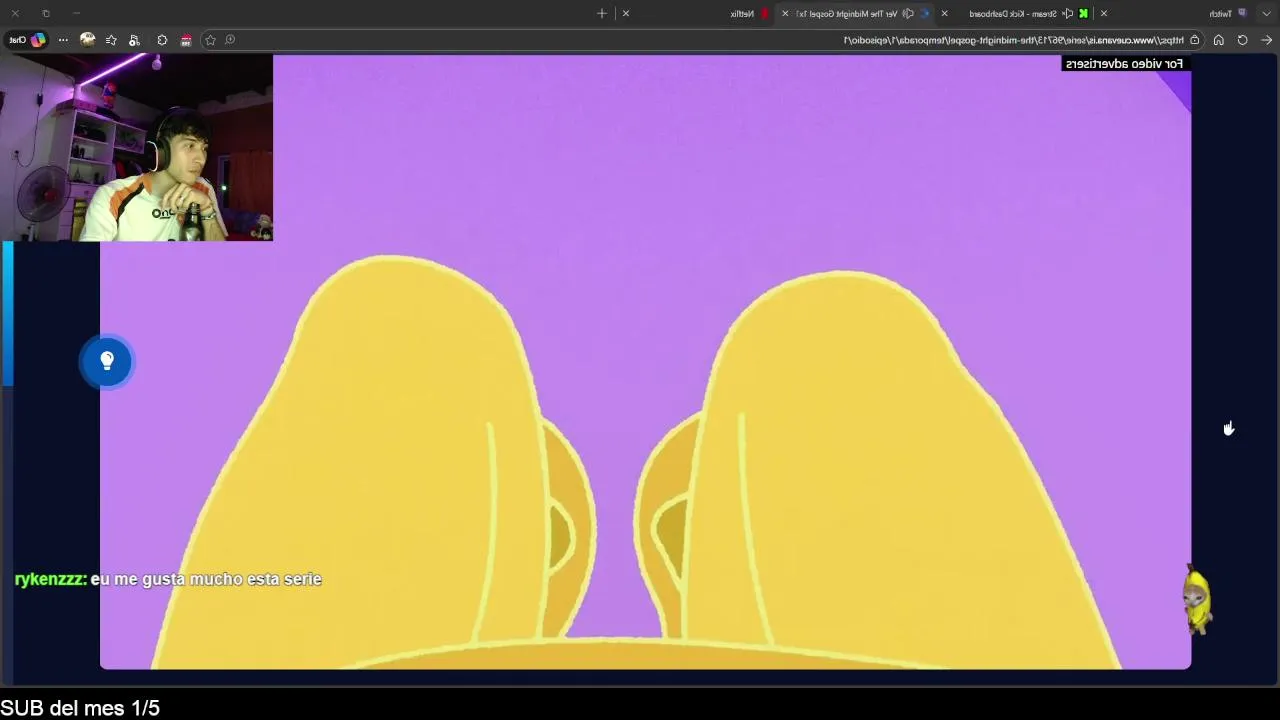Viewport: 1280px width, 720px height.
Task: Click the blue lightbulb button
Action: [x=107, y=361]
